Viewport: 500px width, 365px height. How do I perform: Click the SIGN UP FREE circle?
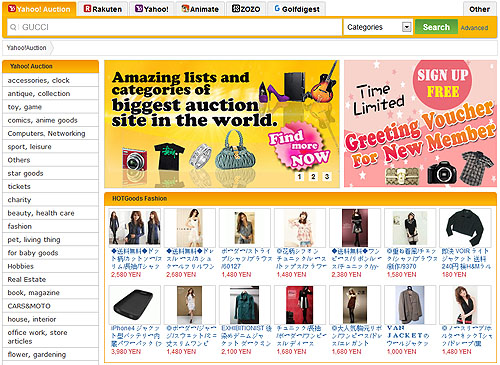(443, 84)
